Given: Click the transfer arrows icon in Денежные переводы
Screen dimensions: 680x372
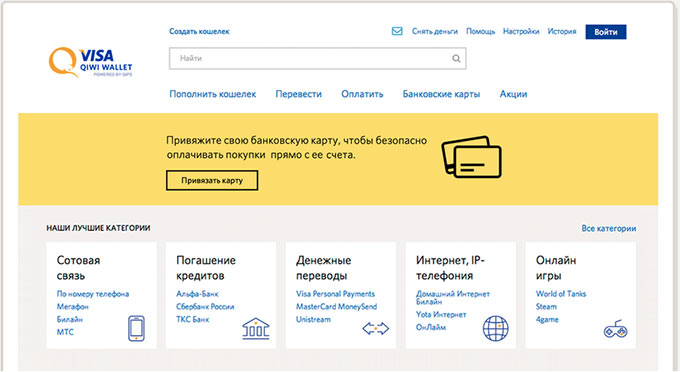Looking at the screenshot, I should tap(376, 329).
